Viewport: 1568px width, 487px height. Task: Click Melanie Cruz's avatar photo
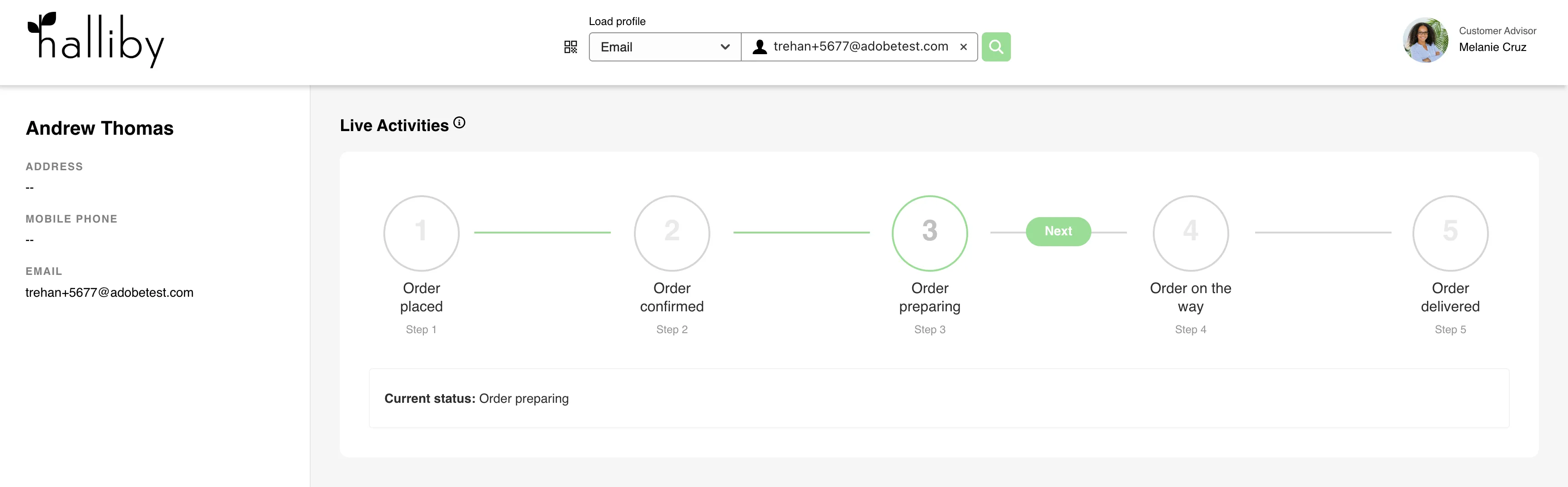1425,40
